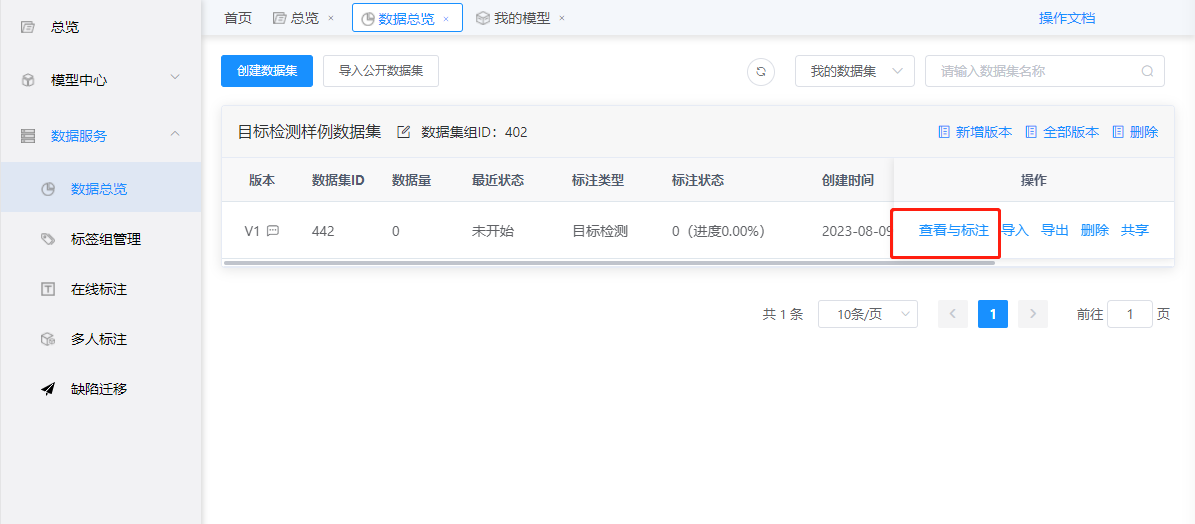
Task: Click the next page arrow
Action: 1033,314
